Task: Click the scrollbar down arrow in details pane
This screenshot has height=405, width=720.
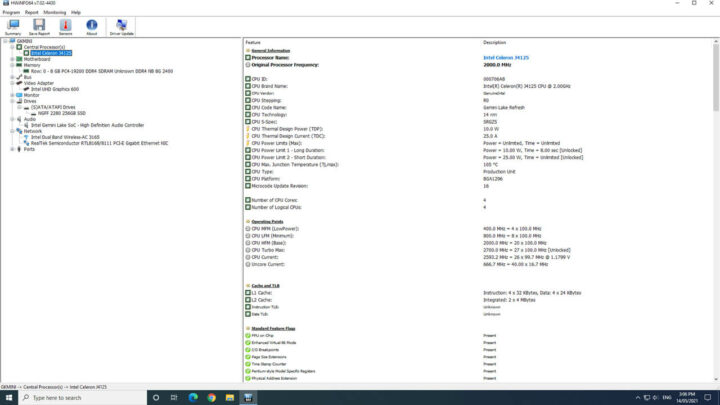Action: coord(716,379)
